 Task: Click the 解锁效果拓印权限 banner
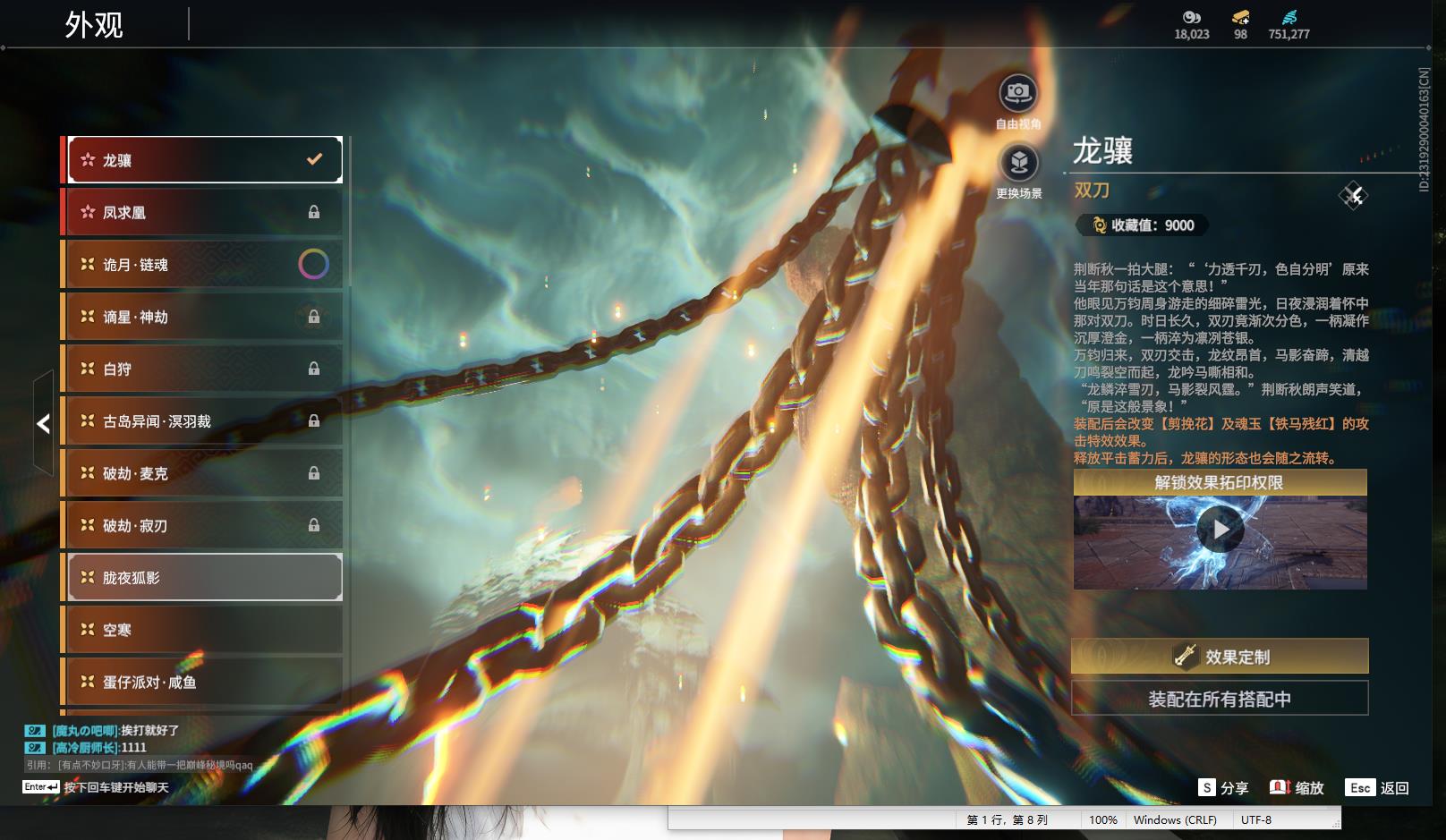tap(1221, 482)
